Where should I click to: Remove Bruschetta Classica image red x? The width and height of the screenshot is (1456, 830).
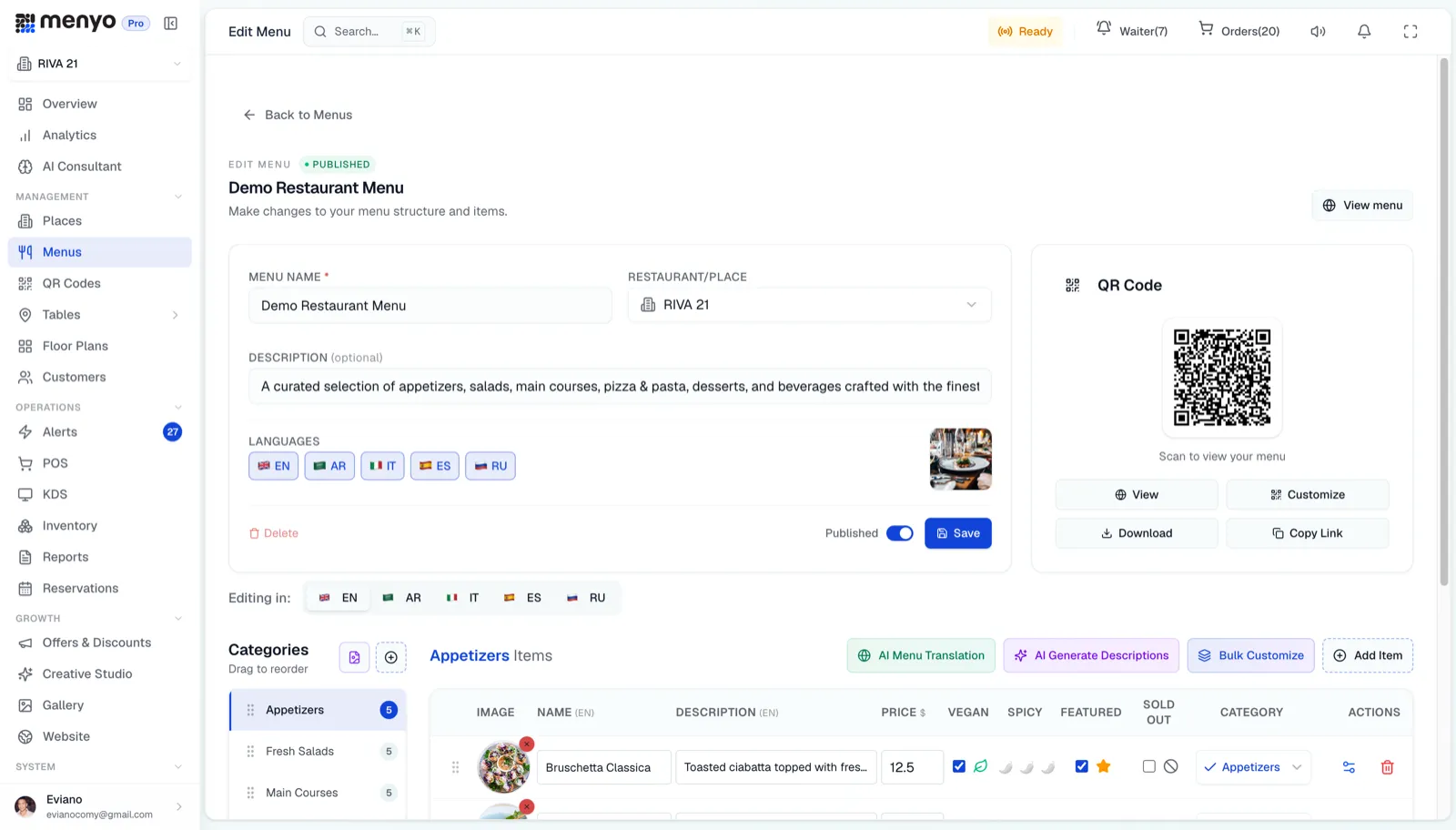tap(527, 744)
